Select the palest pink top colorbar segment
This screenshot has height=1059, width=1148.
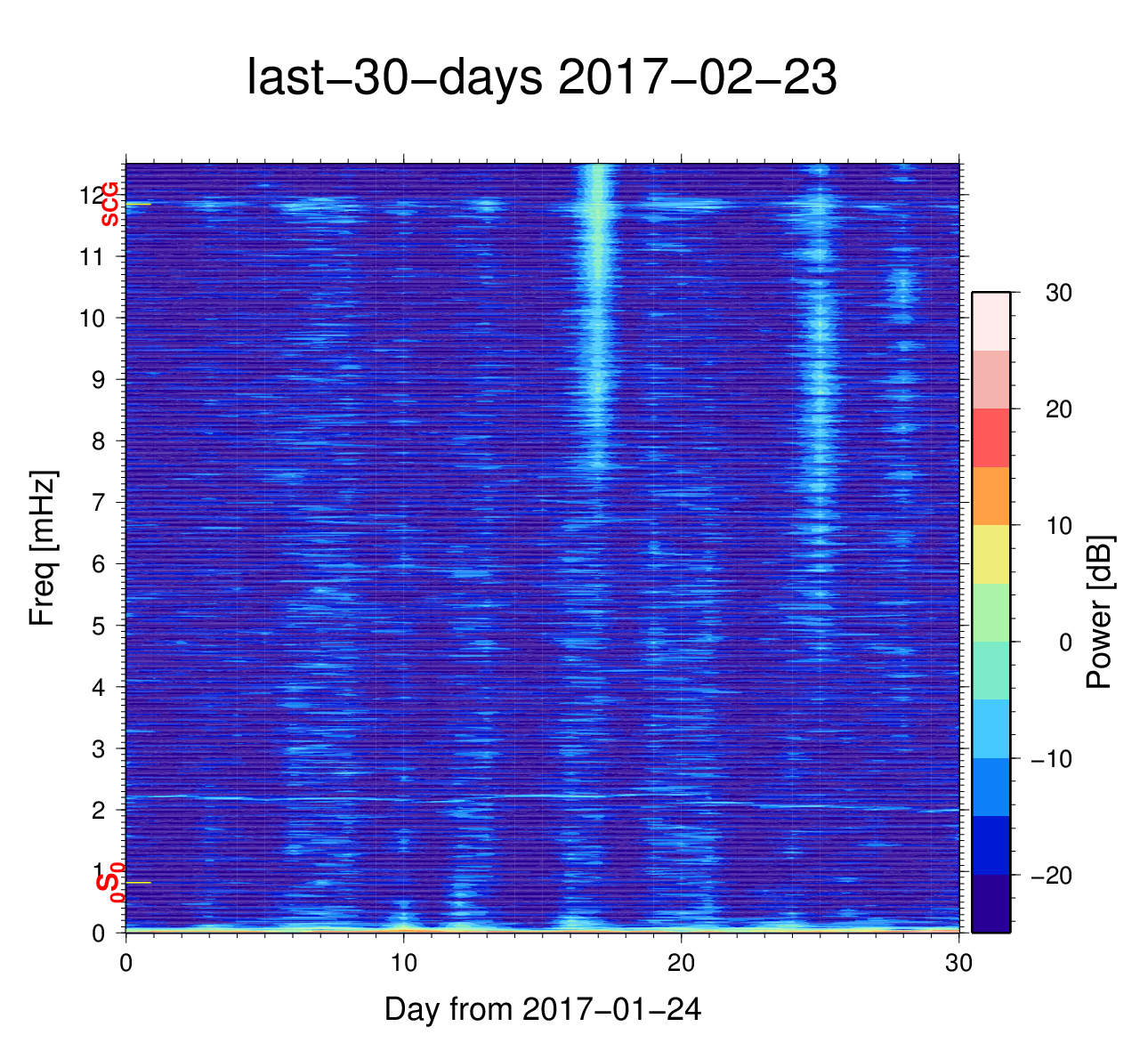[x=990, y=321]
